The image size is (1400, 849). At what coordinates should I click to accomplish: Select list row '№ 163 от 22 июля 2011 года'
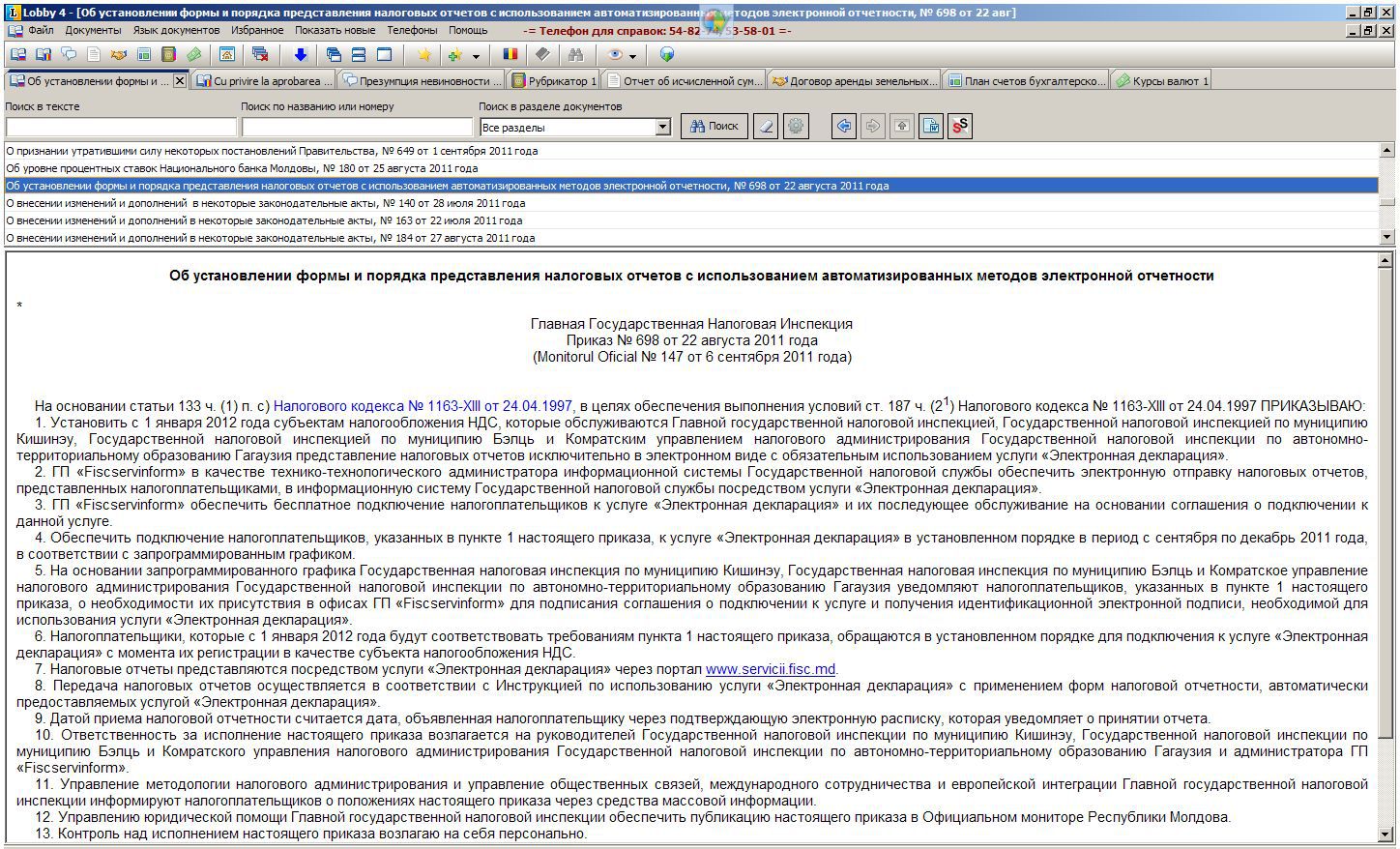click(x=691, y=220)
